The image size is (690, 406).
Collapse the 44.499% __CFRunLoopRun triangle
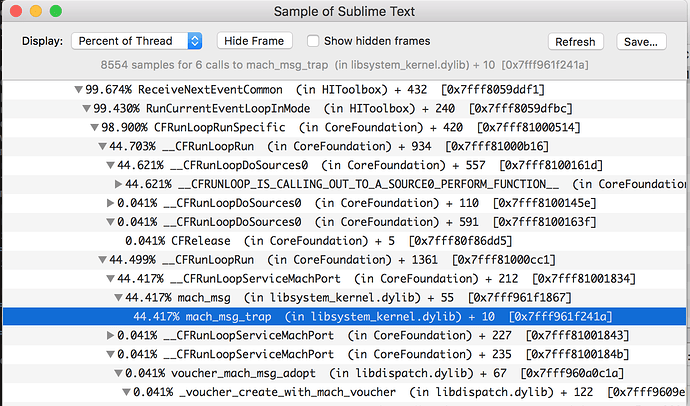[x=102, y=260]
